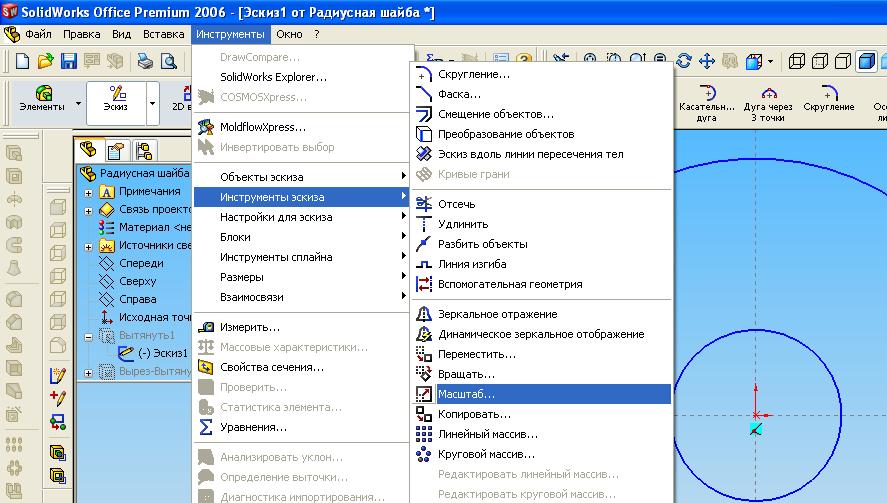Click the Rotate view icon
This screenshot has height=503, width=887.
pyautogui.click(x=683, y=61)
